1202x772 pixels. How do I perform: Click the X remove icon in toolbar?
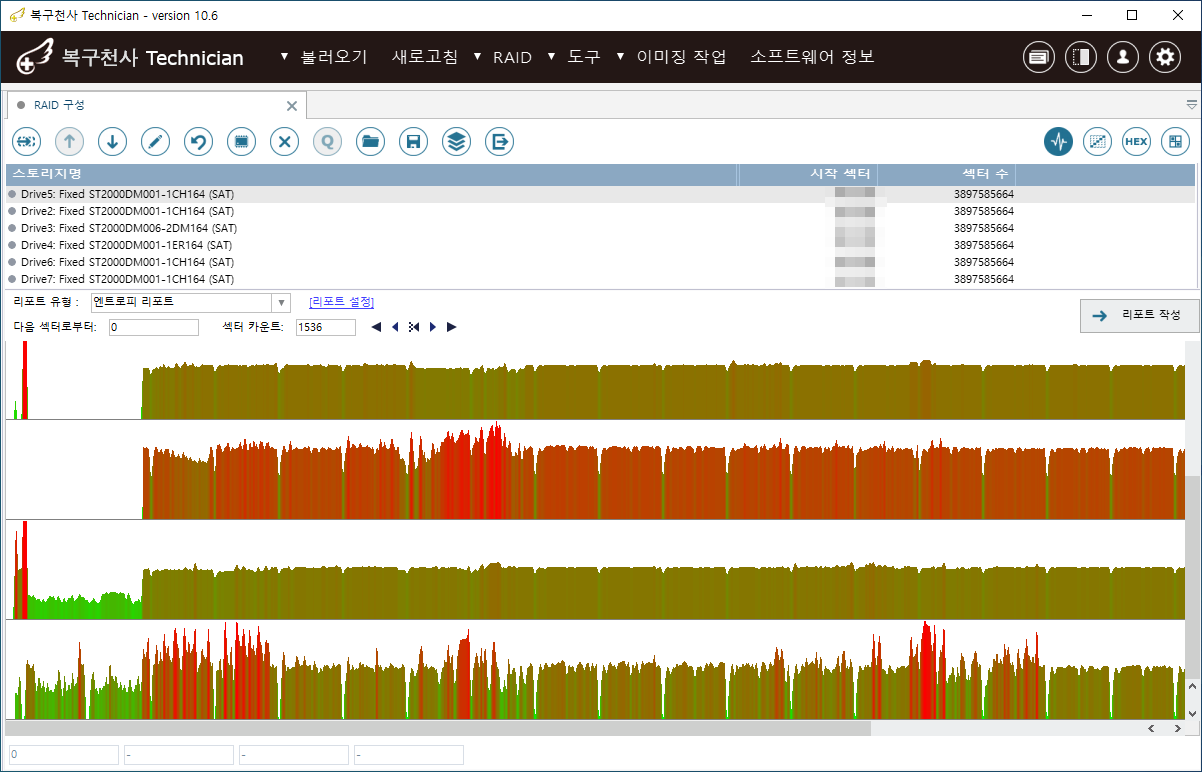pyautogui.click(x=284, y=142)
